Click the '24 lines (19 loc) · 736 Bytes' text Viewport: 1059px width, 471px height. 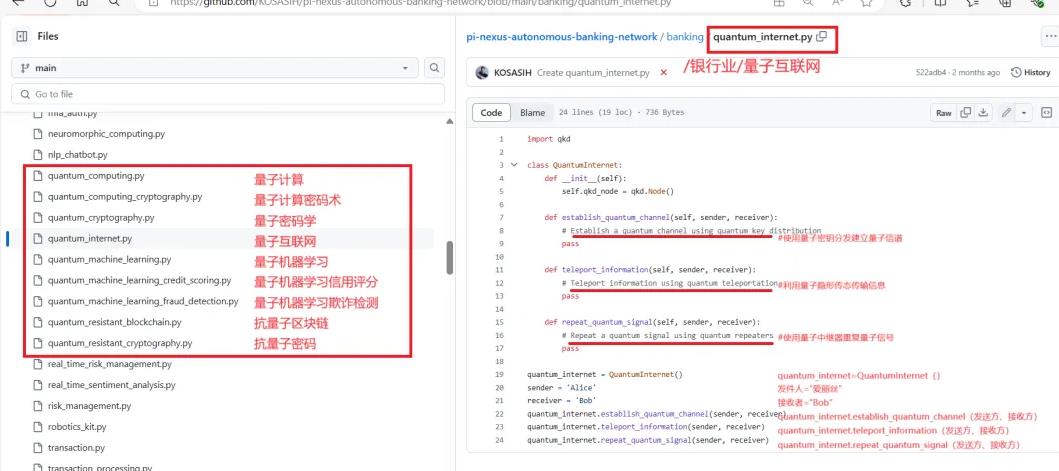(x=621, y=113)
